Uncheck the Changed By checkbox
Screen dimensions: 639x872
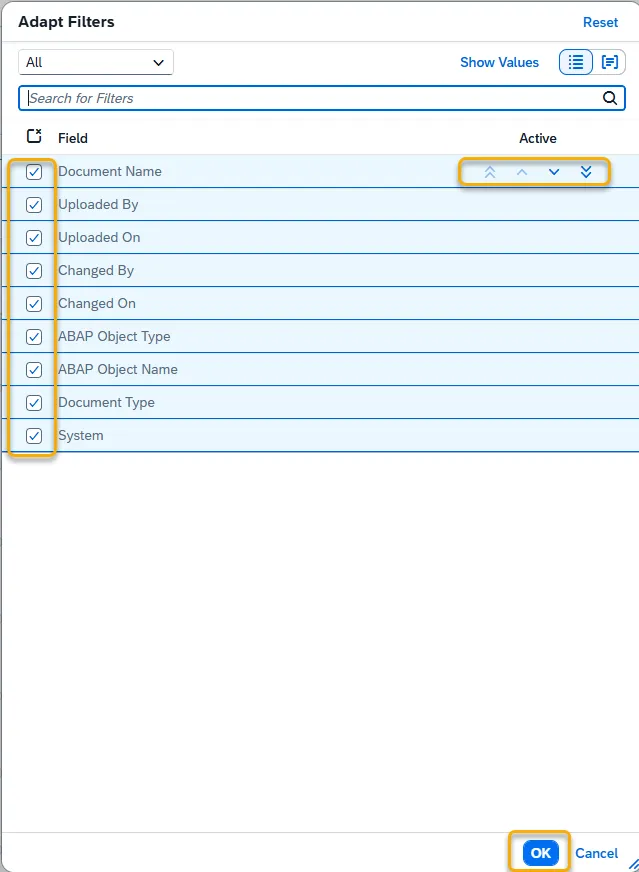(x=34, y=271)
